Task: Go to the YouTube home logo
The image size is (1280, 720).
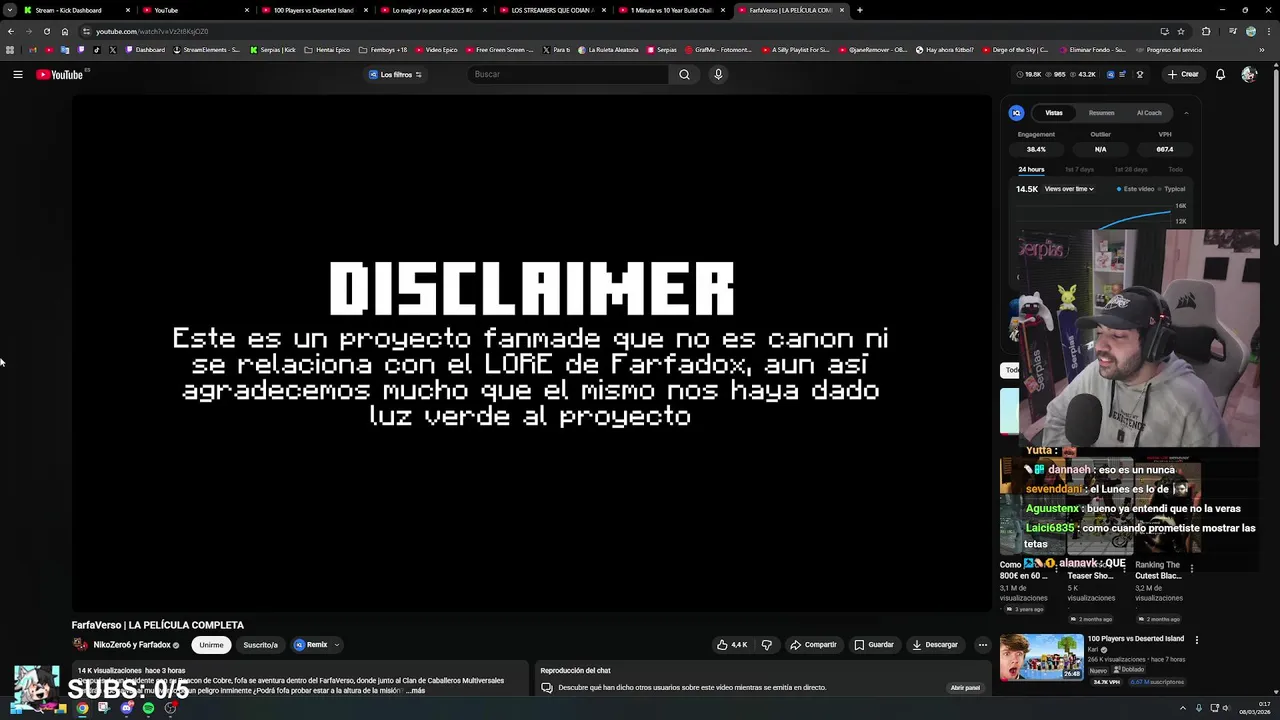Action: click(59, 74)
